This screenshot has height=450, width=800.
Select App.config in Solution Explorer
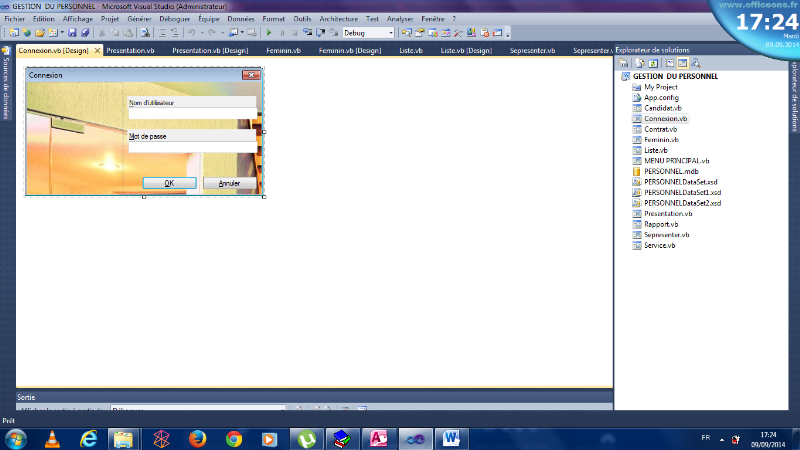661,97
